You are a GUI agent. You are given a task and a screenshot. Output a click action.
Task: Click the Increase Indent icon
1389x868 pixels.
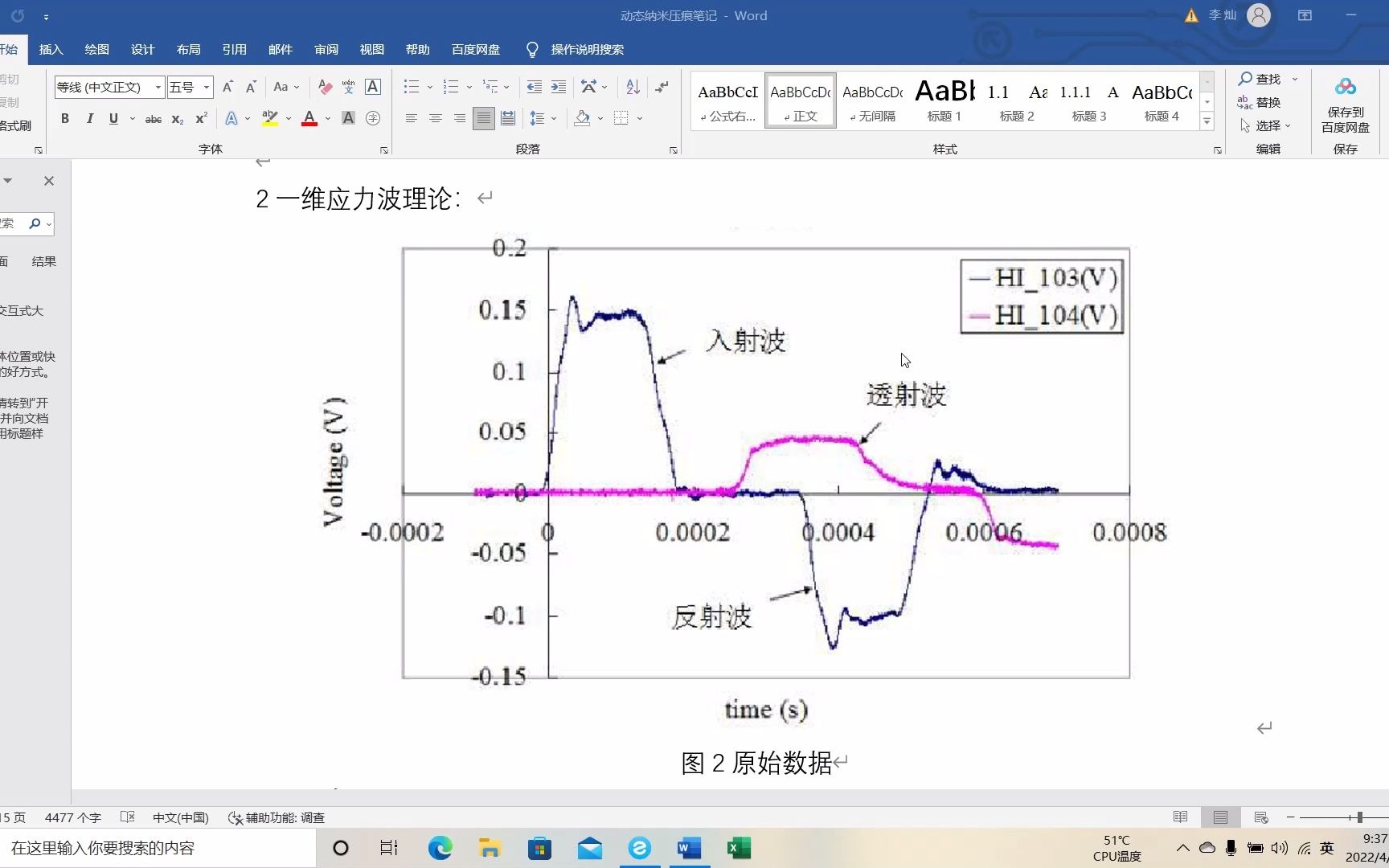click(x=559, y=87)
